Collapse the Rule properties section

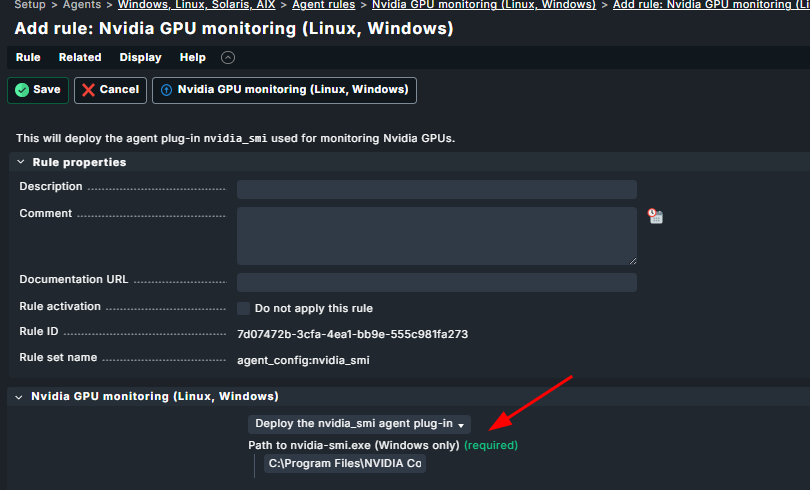[21, 162]
